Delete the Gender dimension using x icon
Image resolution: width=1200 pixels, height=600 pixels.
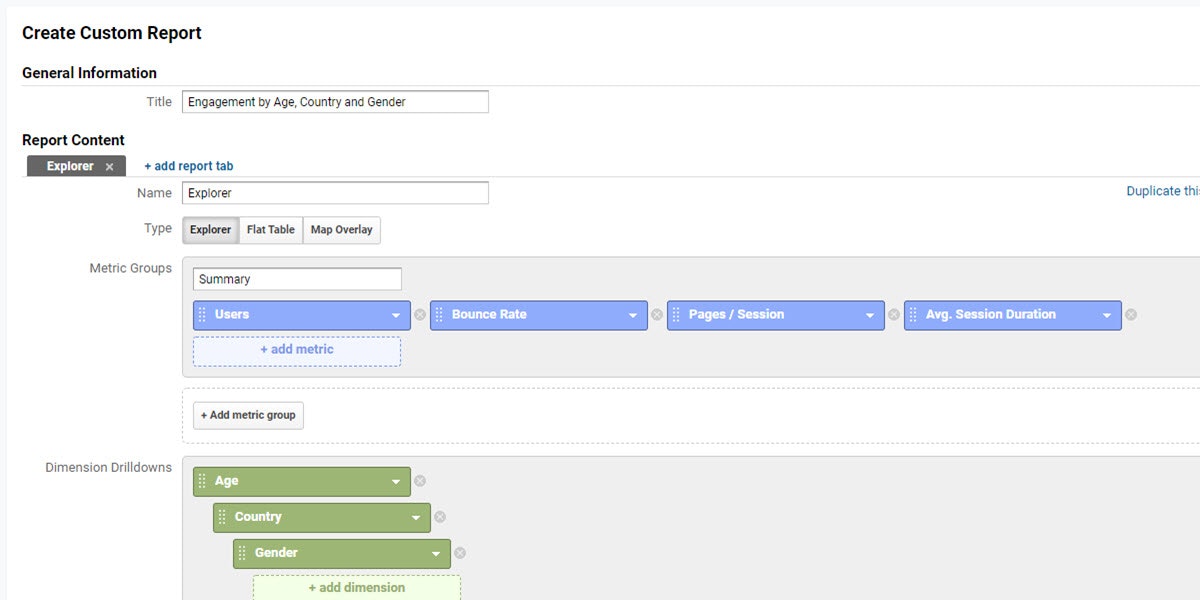coord(460,553)
